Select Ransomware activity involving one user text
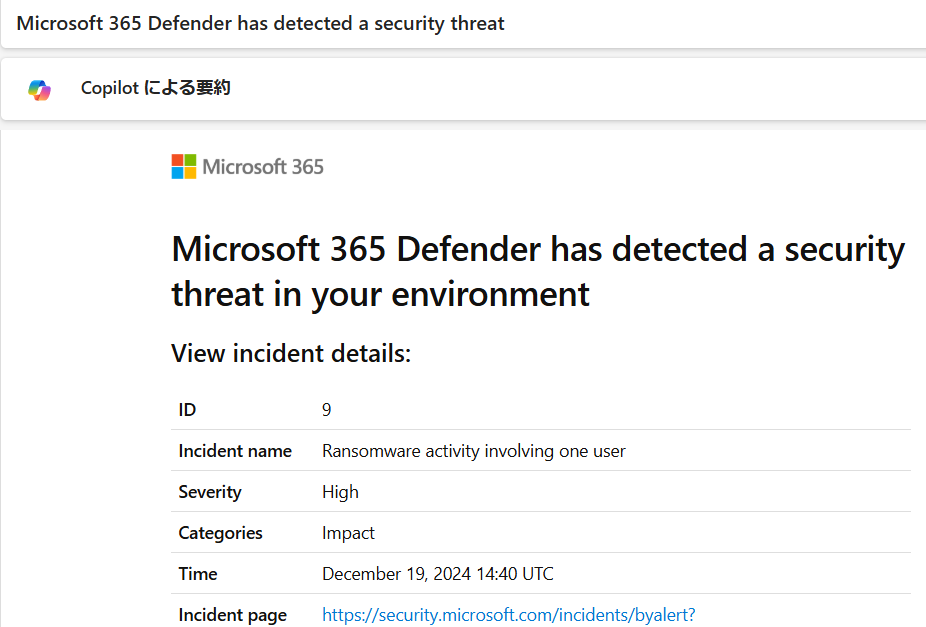This screenshot has width=926, height=627. 474,451
